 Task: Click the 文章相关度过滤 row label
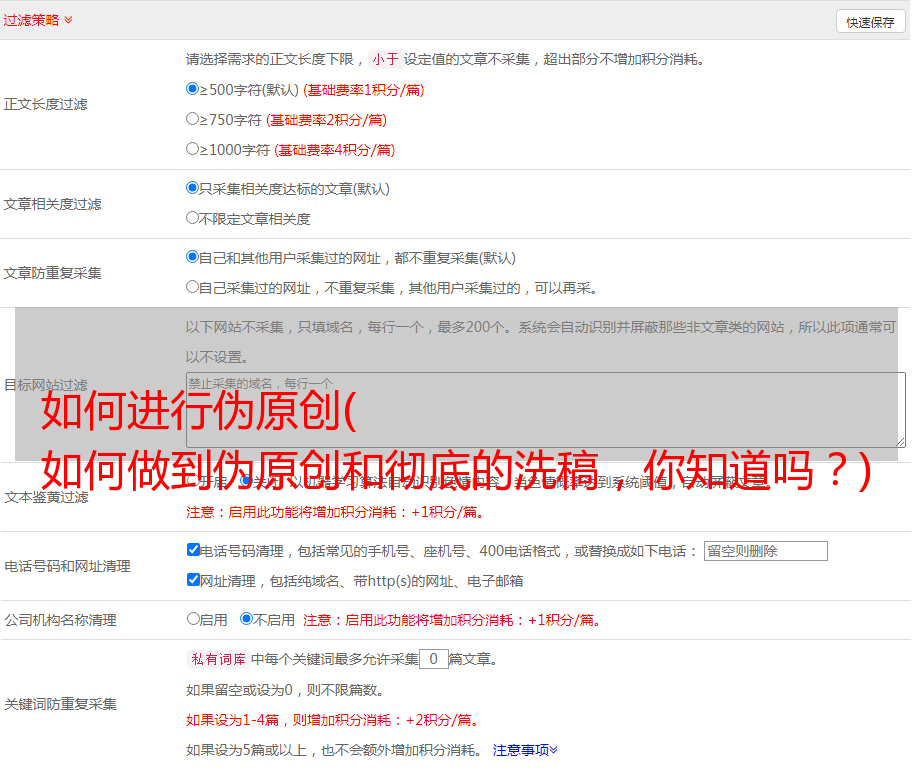(x=52, y=204)
